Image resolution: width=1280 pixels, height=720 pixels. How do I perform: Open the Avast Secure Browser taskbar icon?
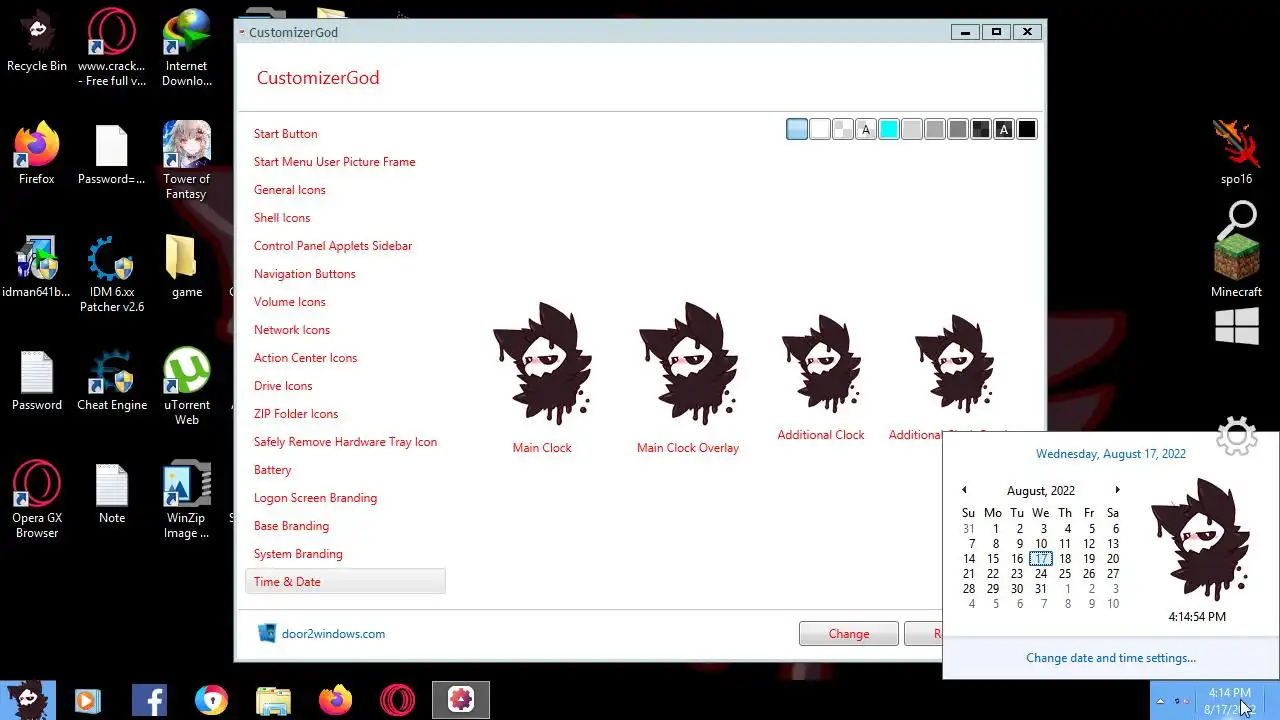click(211, 700)
